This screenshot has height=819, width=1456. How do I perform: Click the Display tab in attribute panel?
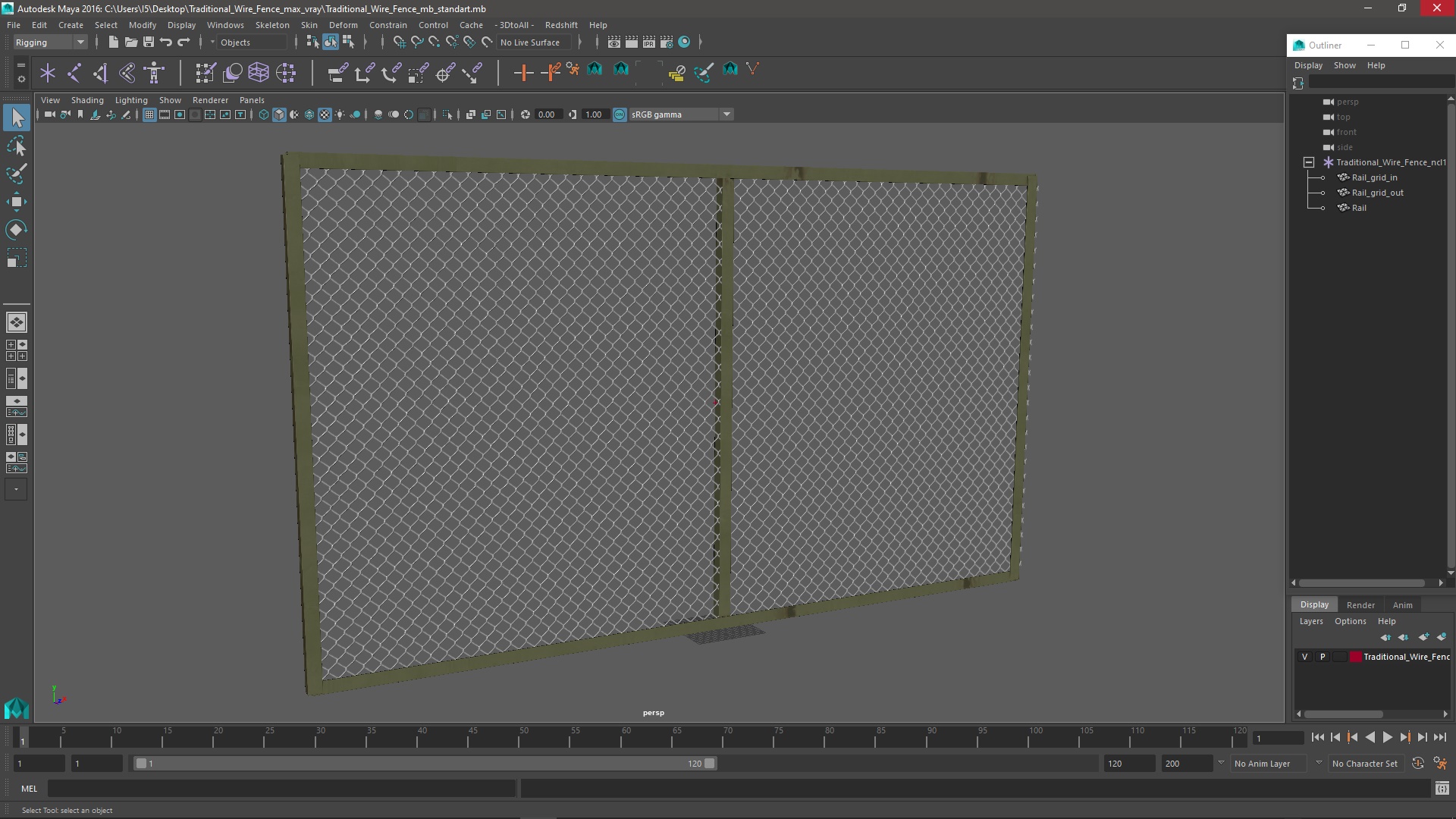point(1314,603)
